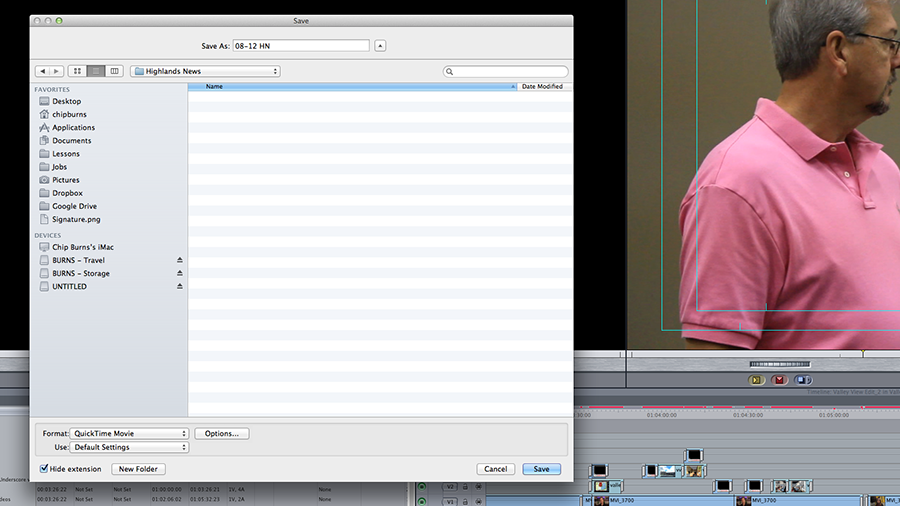Screen dimensions: 900x506
Task: Select the BURNS – Travel drive
Action: (x=78, y=260)
